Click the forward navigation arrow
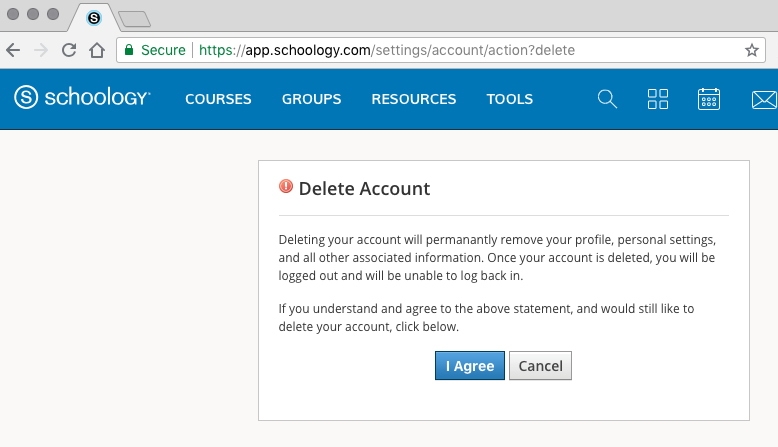The height and width of the screenshot is (447, 778). [41, 50]
